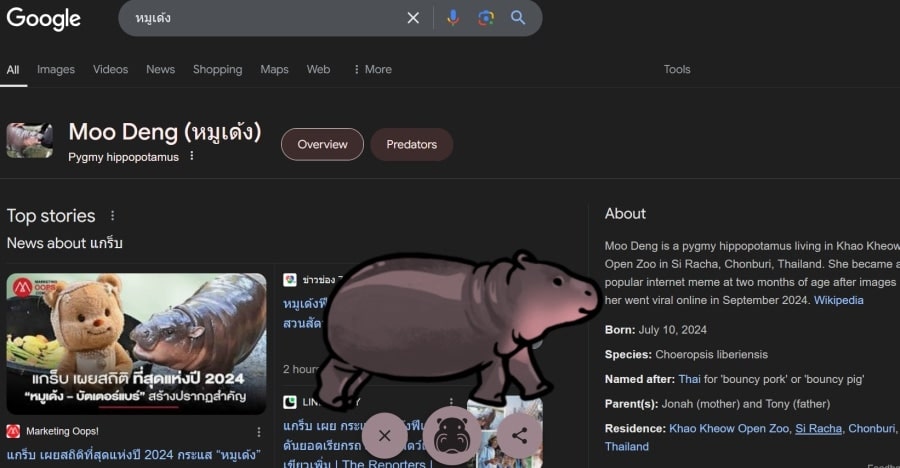The width and height of the screenshot is (900, 468).
Task: Open the Chonburi residence link
Action: coord(871,428)
